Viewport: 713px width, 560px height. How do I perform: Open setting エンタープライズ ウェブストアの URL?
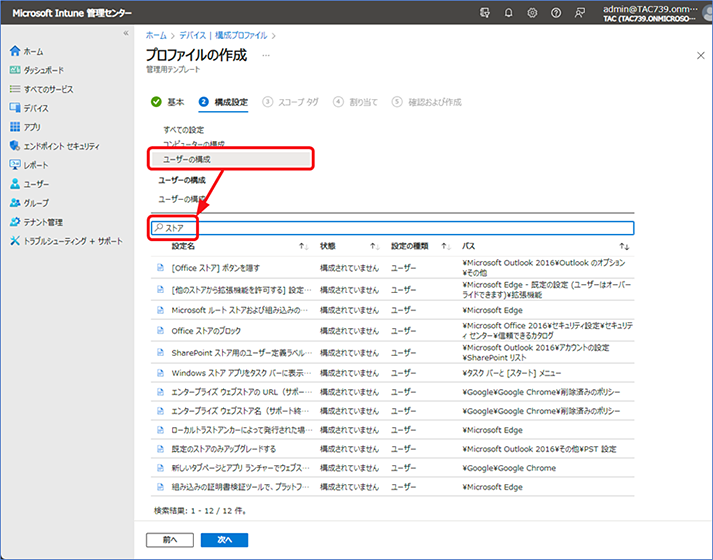coord(241,392)
